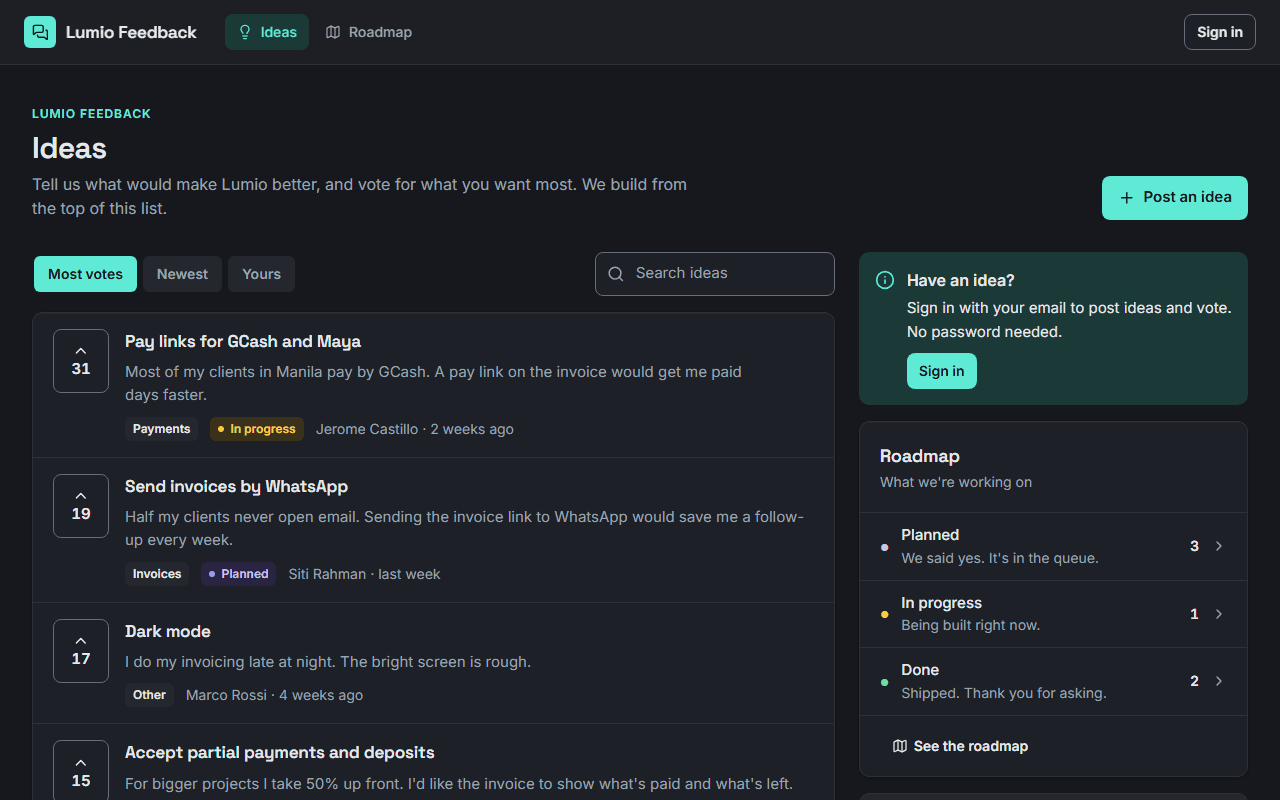Click the info icon beside Have an idea?

(x=885, y=280)
